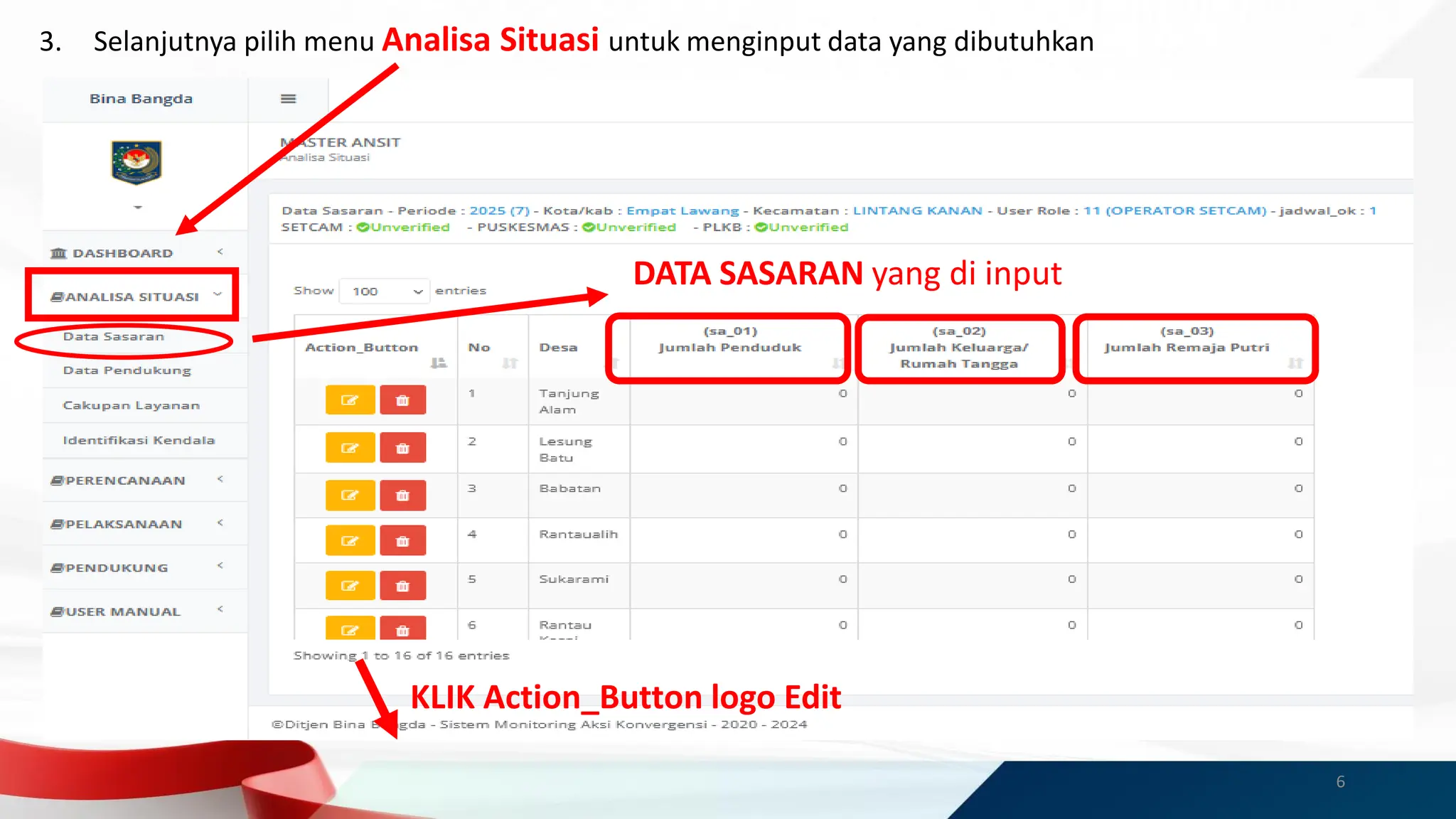Click the Bina Bangda emblem logo
This screenshot has height=819, width=1456.
pyautogui.click(x=136, y=162)
